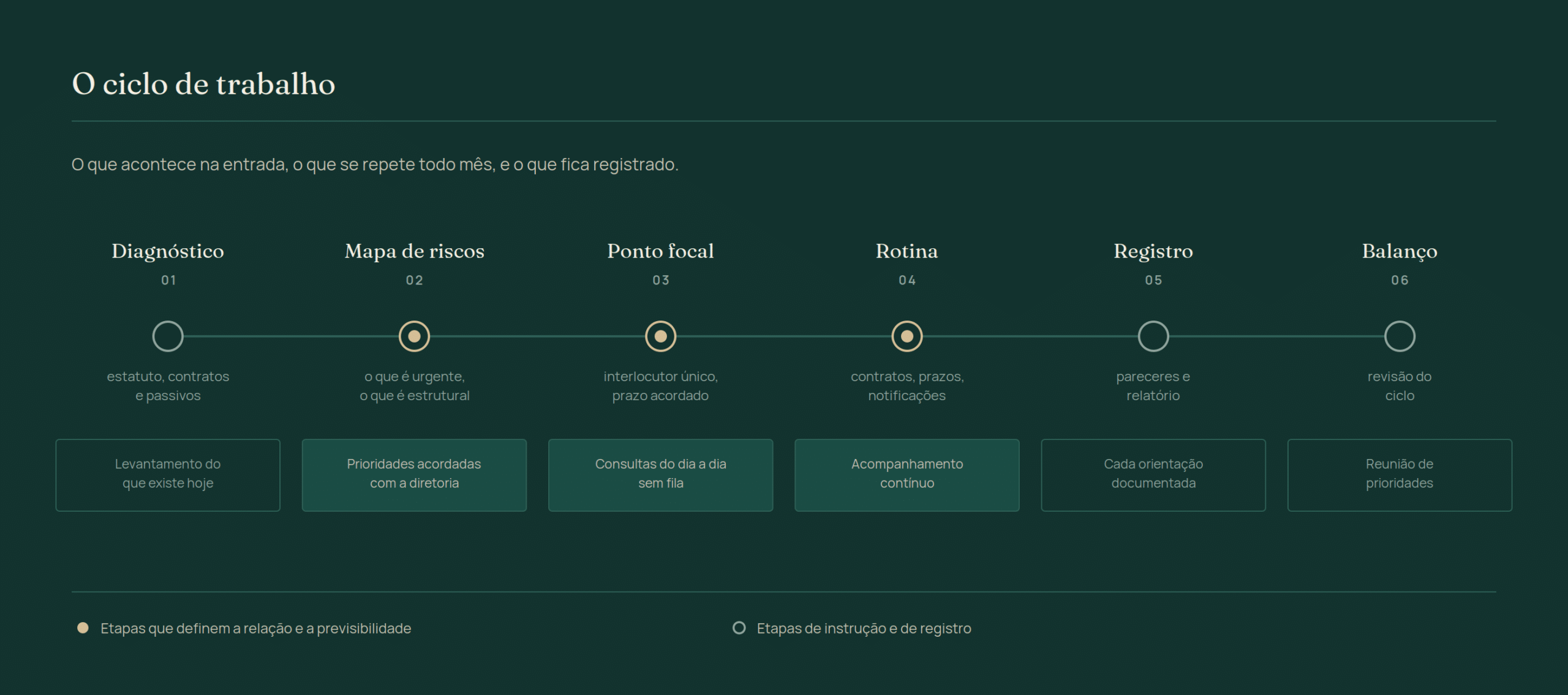
Task: Click the step number '06' label
Action: tap(1400, 280)
